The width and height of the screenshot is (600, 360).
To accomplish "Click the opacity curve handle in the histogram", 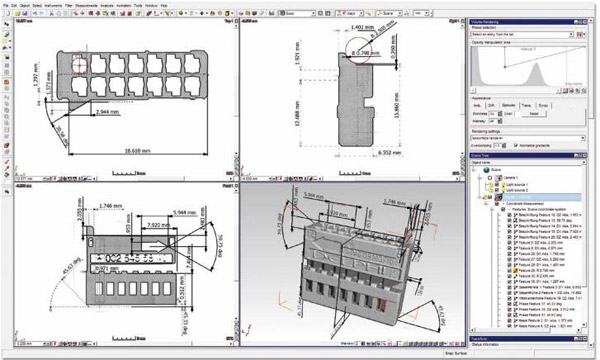I will click(505, 67).
